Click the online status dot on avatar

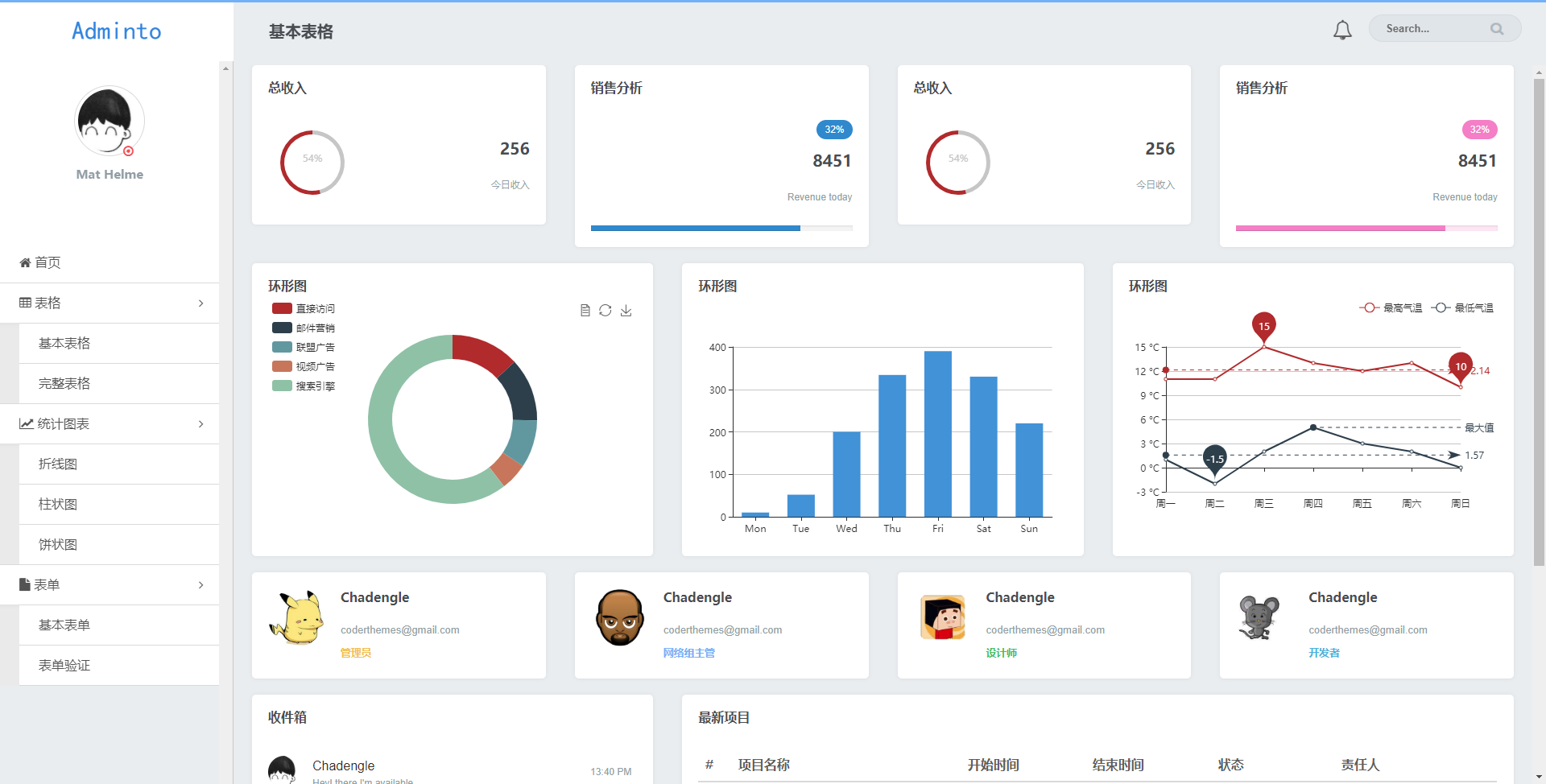[128, 151]
